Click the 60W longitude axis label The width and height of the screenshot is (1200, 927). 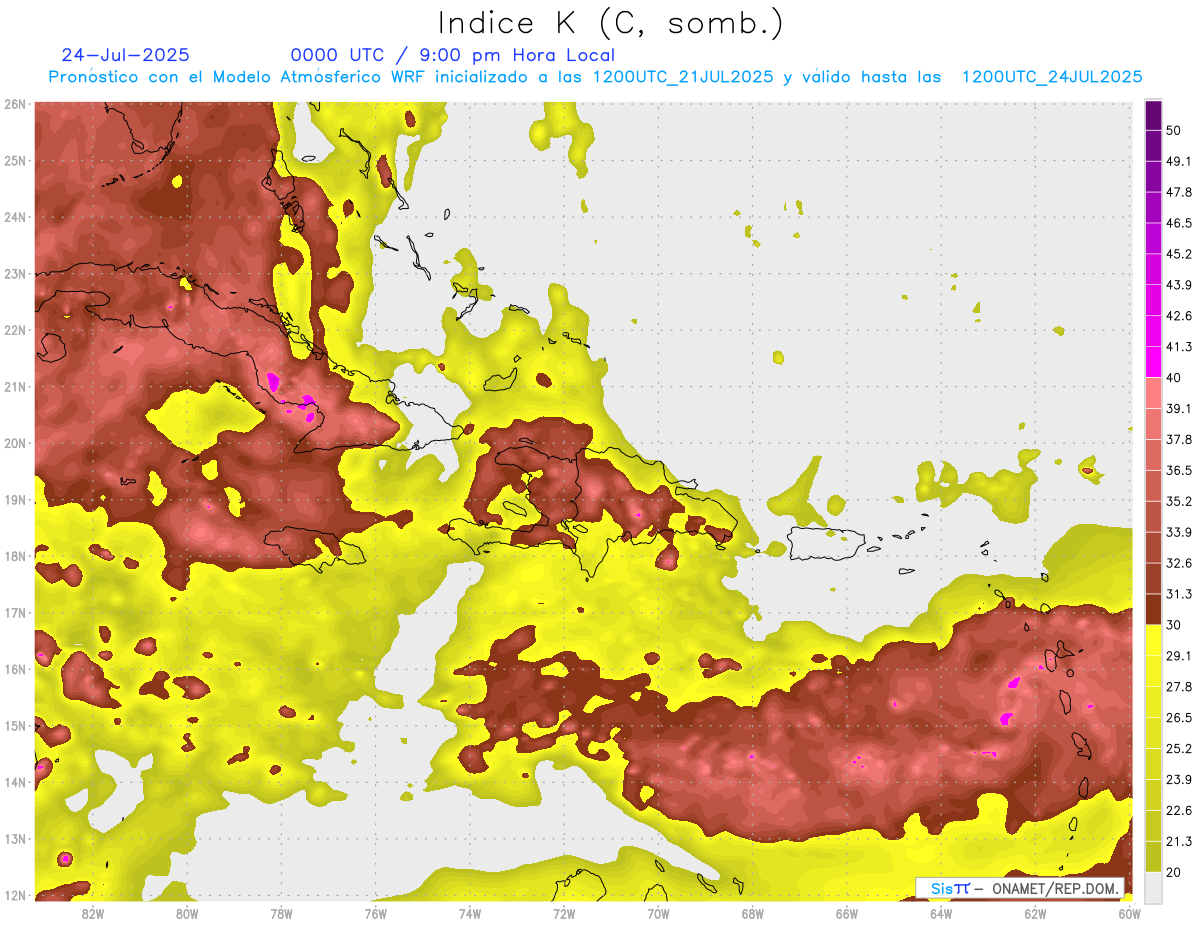[x=1129, y=913]
